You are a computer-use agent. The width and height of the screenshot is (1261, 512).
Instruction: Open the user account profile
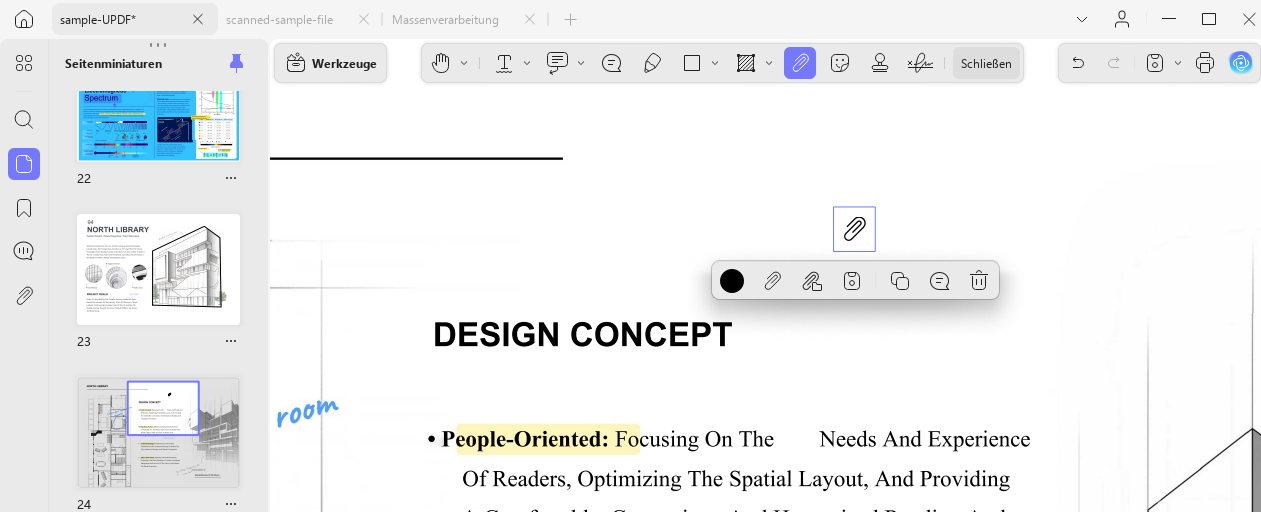1122,19
